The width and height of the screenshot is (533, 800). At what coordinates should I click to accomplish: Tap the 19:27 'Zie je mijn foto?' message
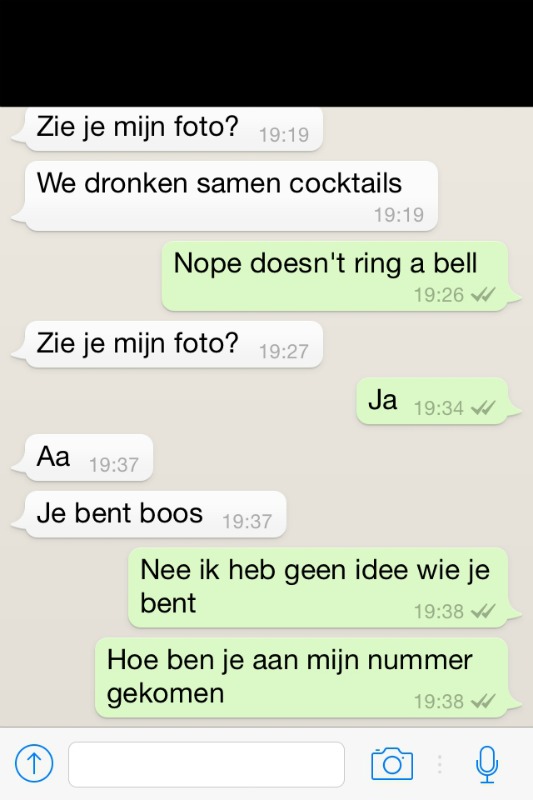click(x=167, y=344)
